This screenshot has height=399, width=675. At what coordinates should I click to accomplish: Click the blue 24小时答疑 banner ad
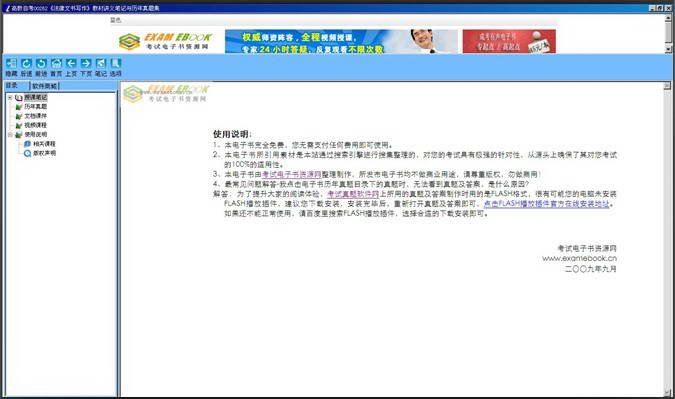[x=341, y=41]
